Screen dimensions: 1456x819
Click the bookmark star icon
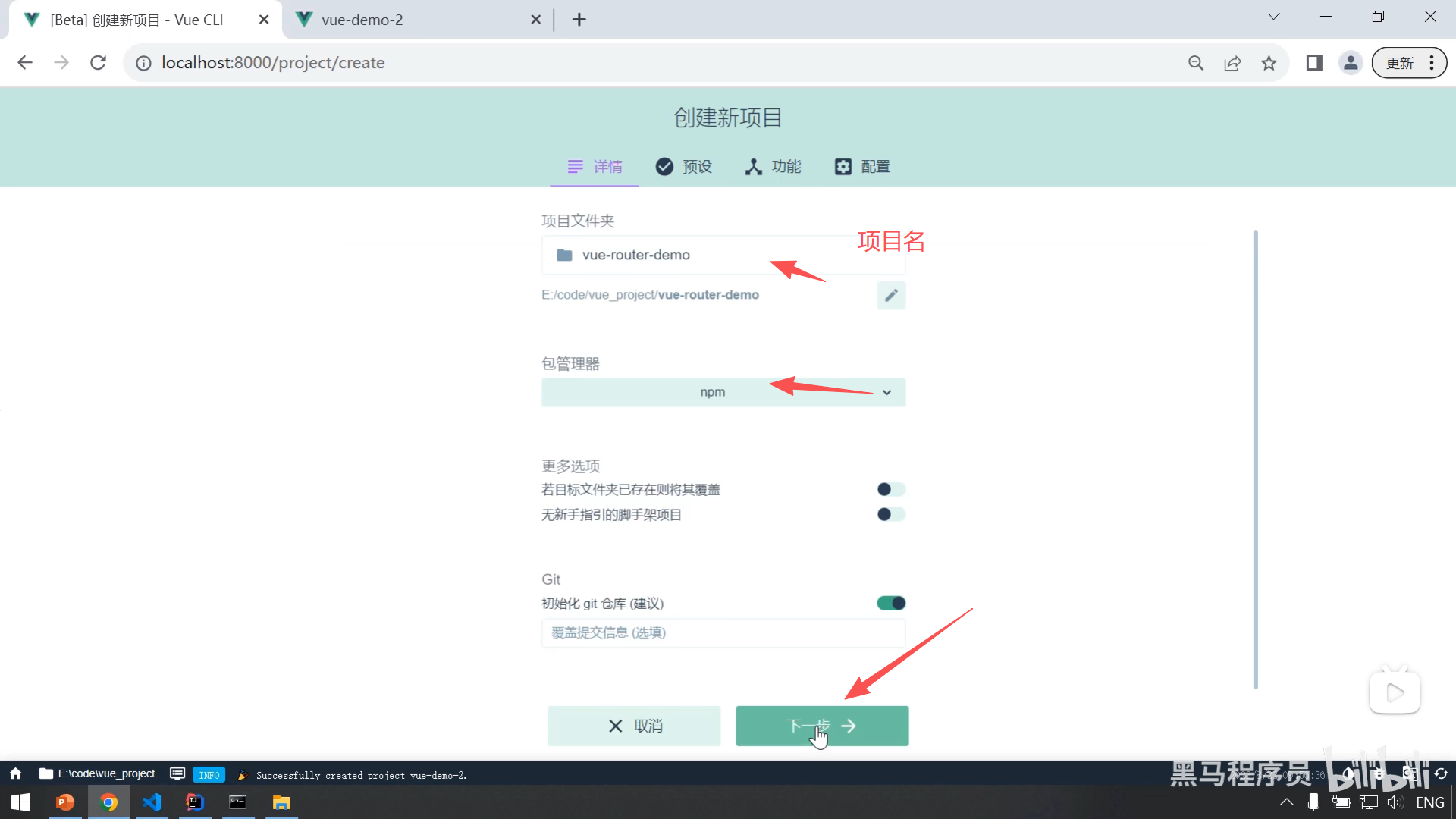tap(1269, 63)
